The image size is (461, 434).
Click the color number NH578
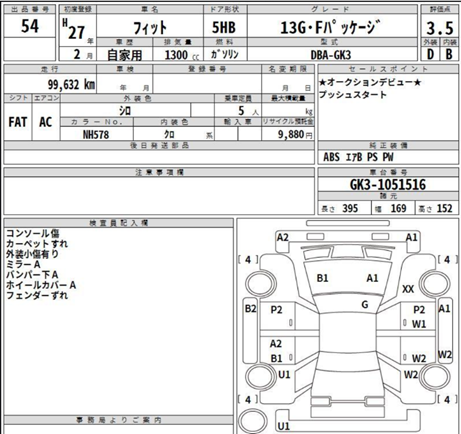(x=96, y=135)
